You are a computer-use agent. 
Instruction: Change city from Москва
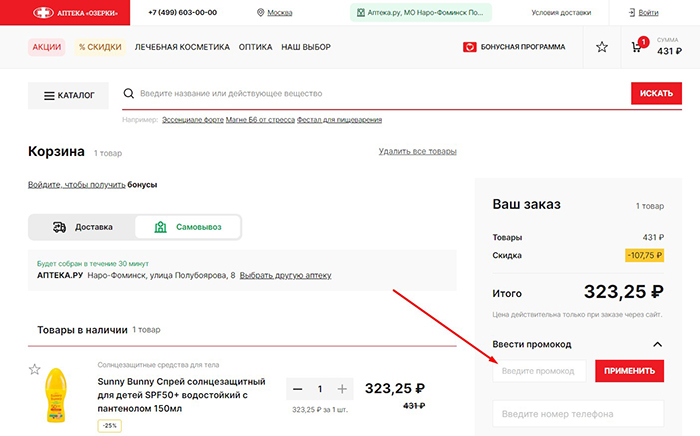click(x=273, y=13)
